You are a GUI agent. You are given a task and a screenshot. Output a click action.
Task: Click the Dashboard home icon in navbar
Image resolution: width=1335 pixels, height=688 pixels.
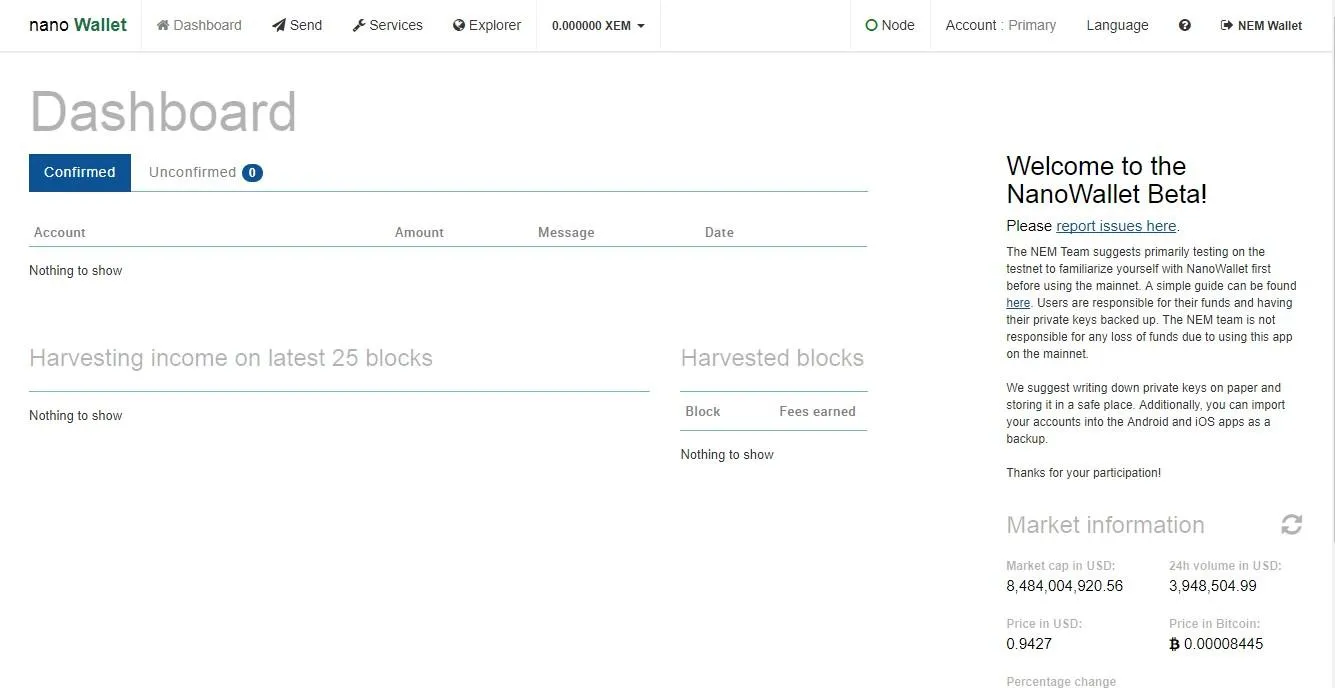pyautogui.click(x=162, y=25)
